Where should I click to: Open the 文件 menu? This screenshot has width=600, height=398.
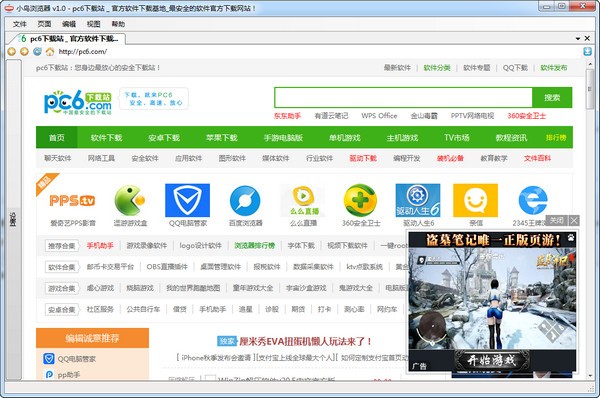(x=20, y=24)
